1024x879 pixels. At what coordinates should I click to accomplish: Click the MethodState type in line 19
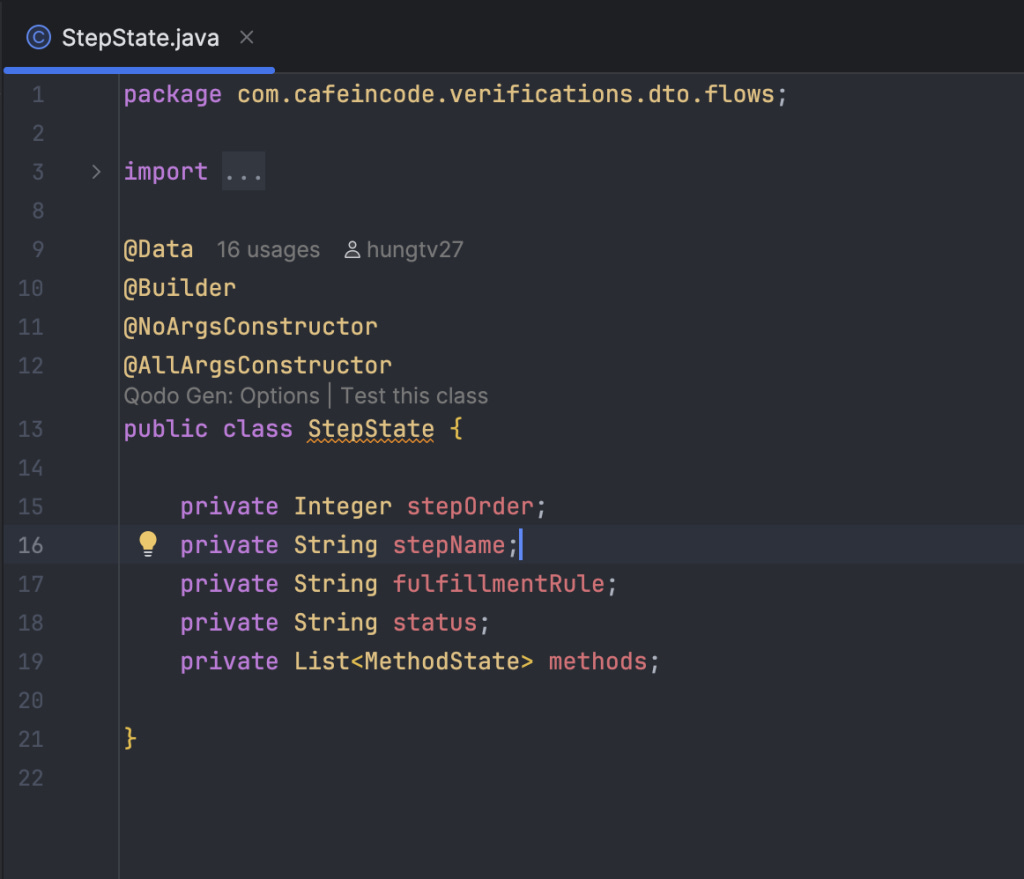pos(441,662)
